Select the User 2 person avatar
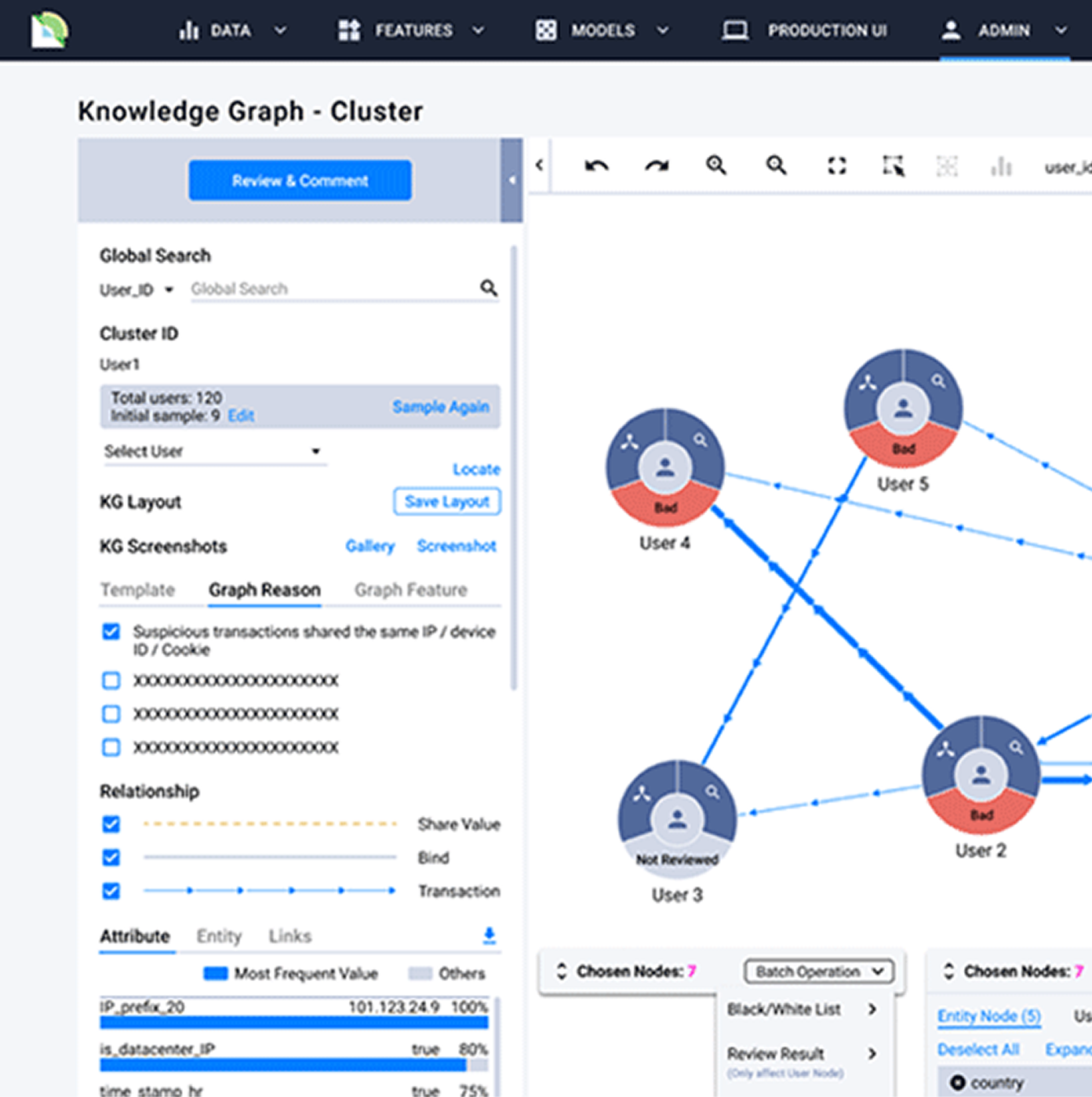This screenshot has height=1097, width=1092. pos(981,776)
